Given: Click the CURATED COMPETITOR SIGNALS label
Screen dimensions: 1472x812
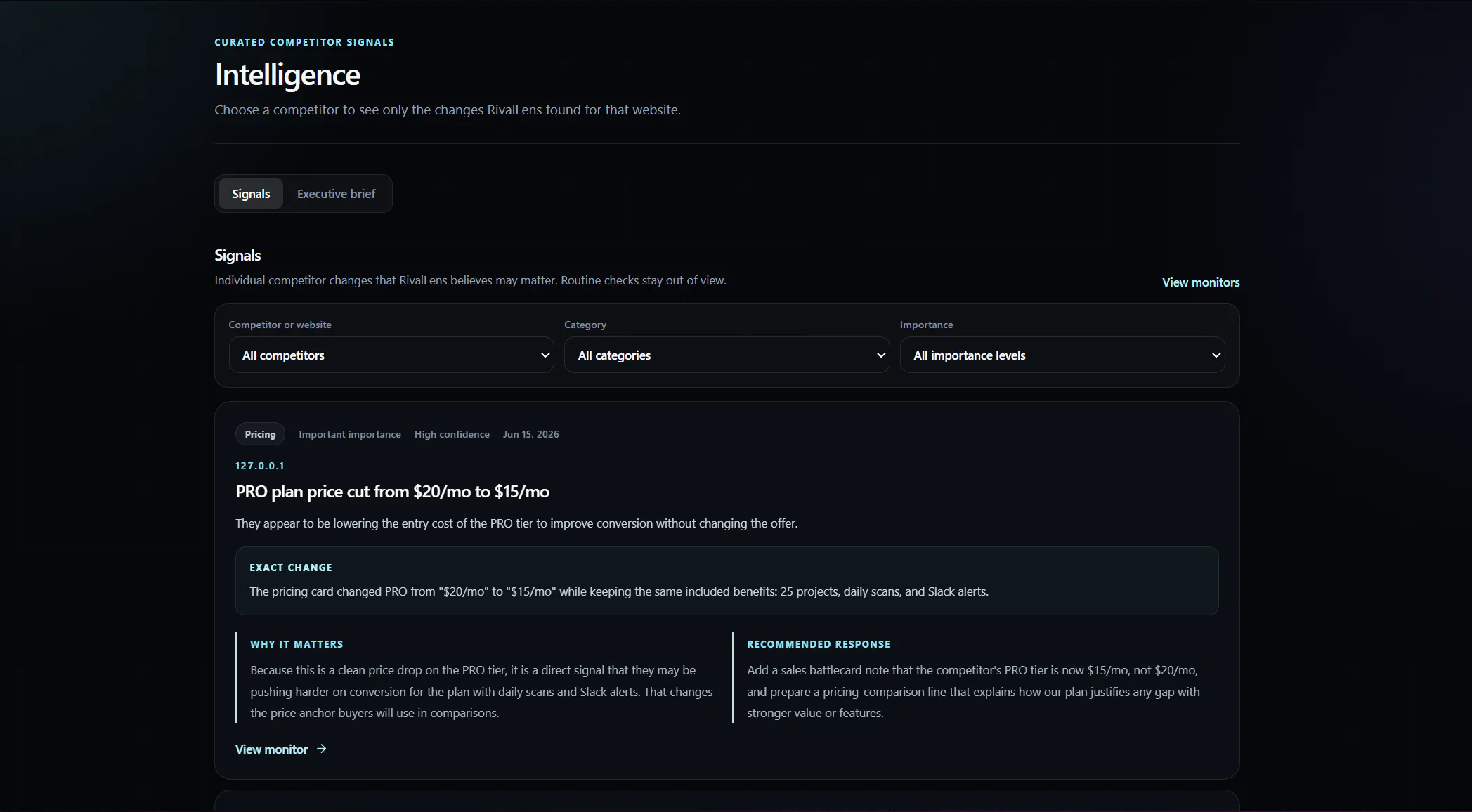Looking at the screenshot, I should pyautogui.click(x=304, y=42).
